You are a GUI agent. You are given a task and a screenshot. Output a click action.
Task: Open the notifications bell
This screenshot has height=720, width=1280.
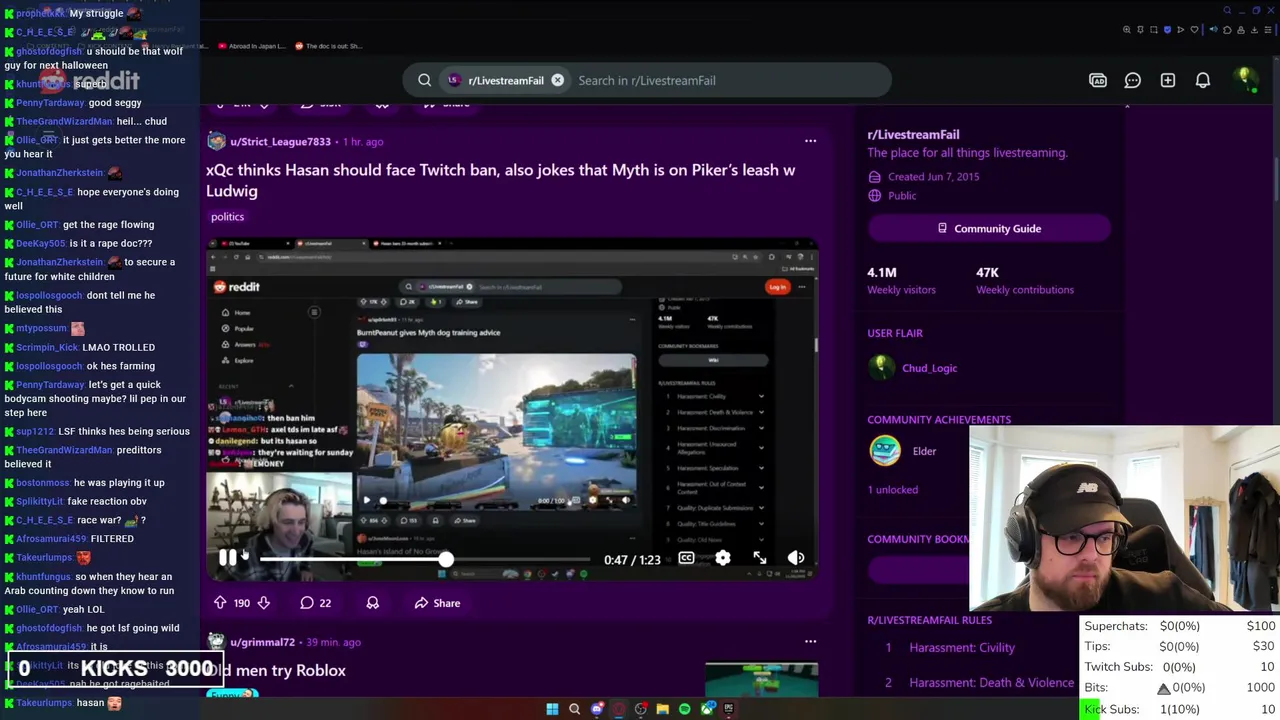(1203, 80)
